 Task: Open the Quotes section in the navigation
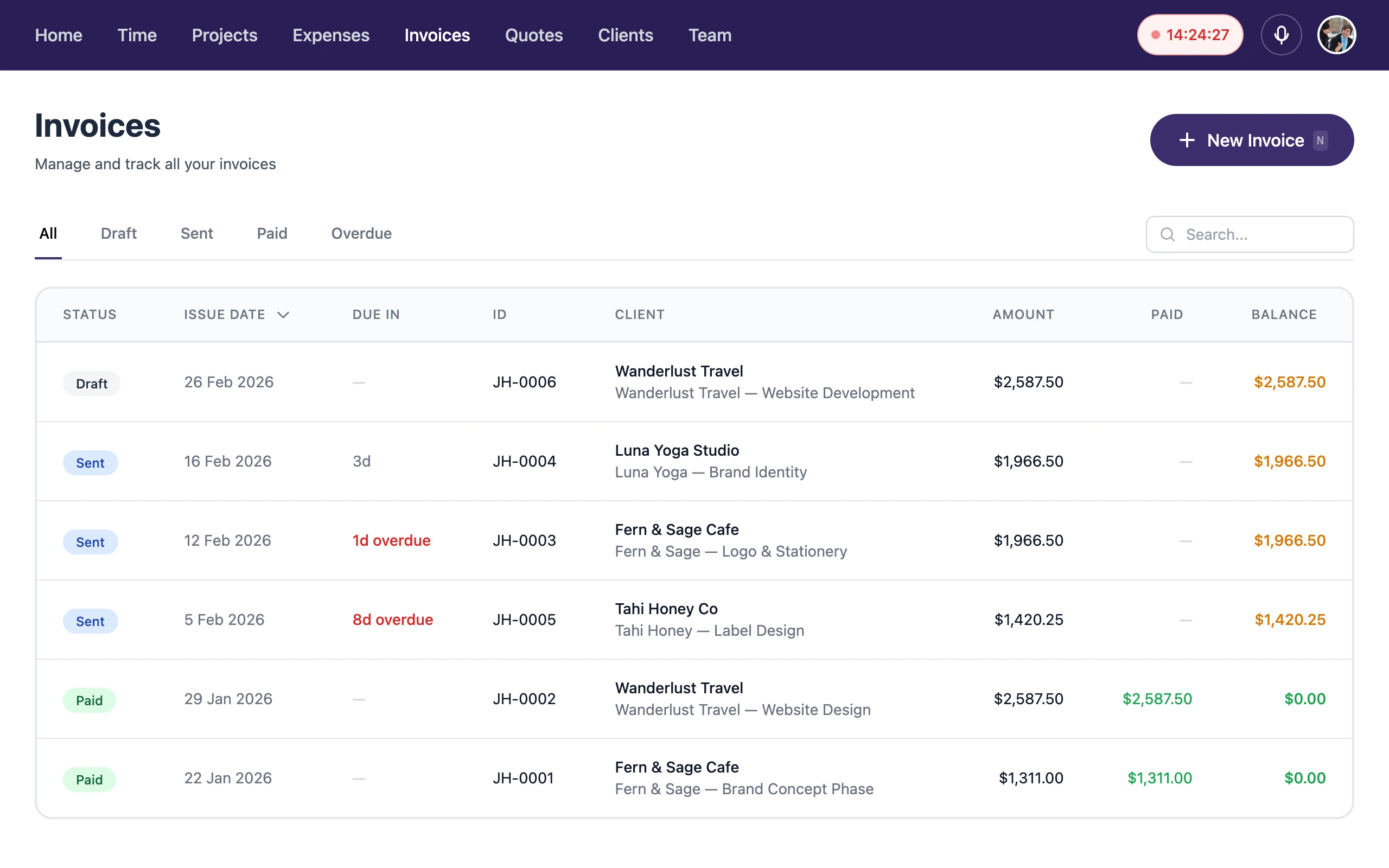pos(534,35)
